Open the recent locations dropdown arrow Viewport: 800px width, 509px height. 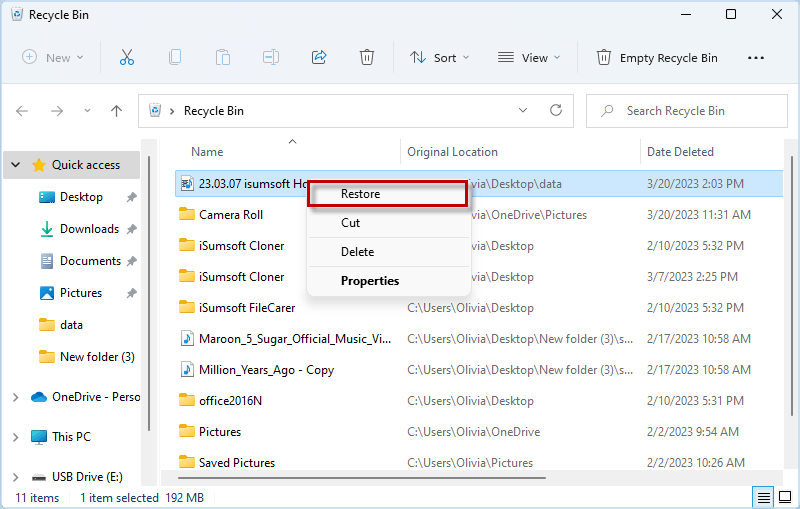point(87,111)
